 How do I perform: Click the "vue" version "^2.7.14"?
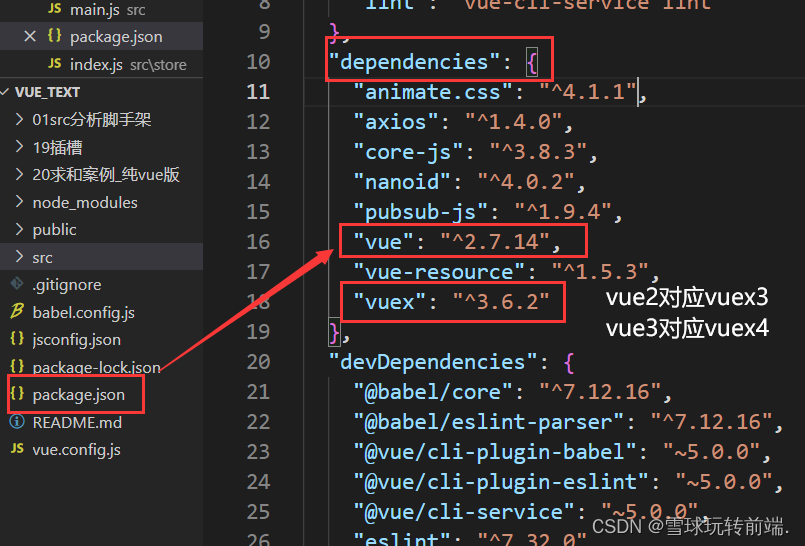pyautogui.click(x=495, y=242)
